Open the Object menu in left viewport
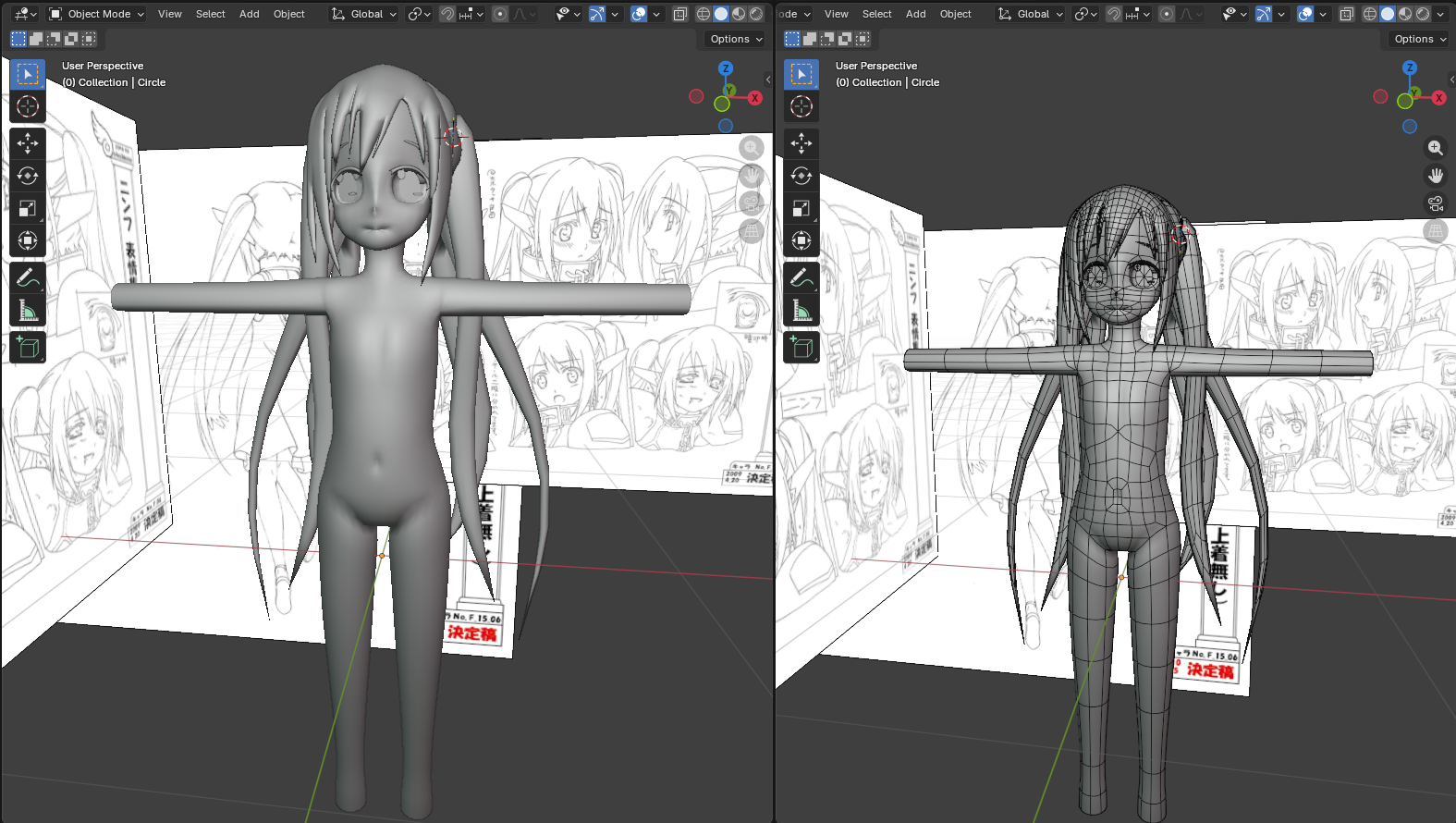Viewport: 1456px width, 823px height. [x=289, y=14]
